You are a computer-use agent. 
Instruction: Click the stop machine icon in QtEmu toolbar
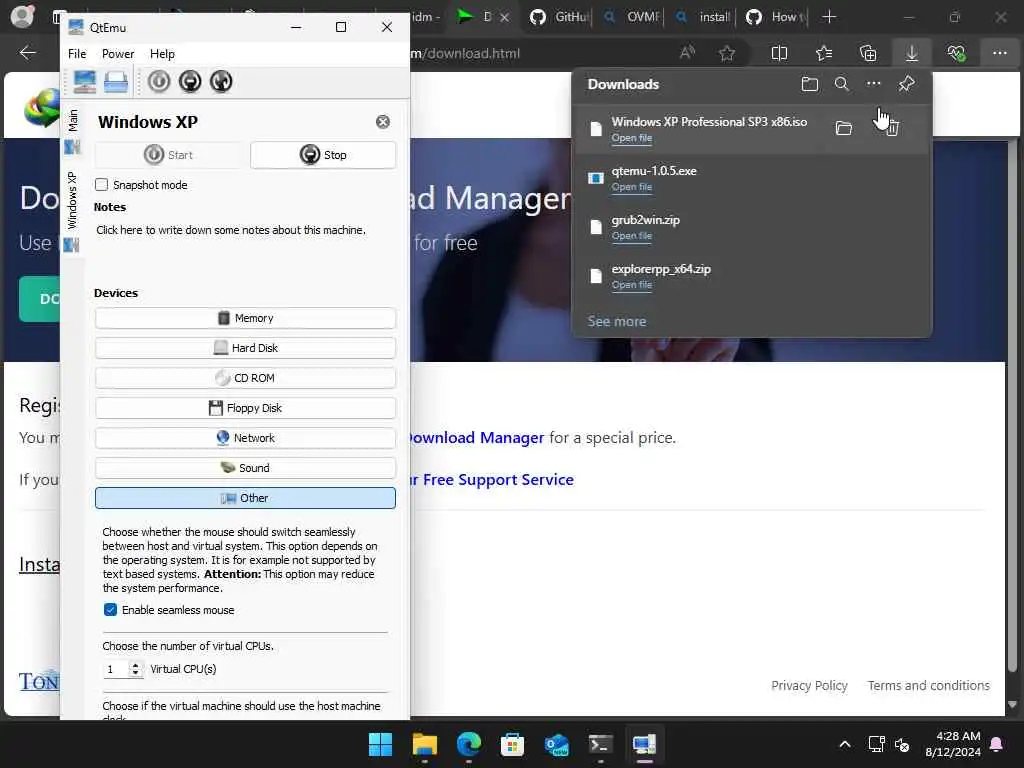[190, 82]
